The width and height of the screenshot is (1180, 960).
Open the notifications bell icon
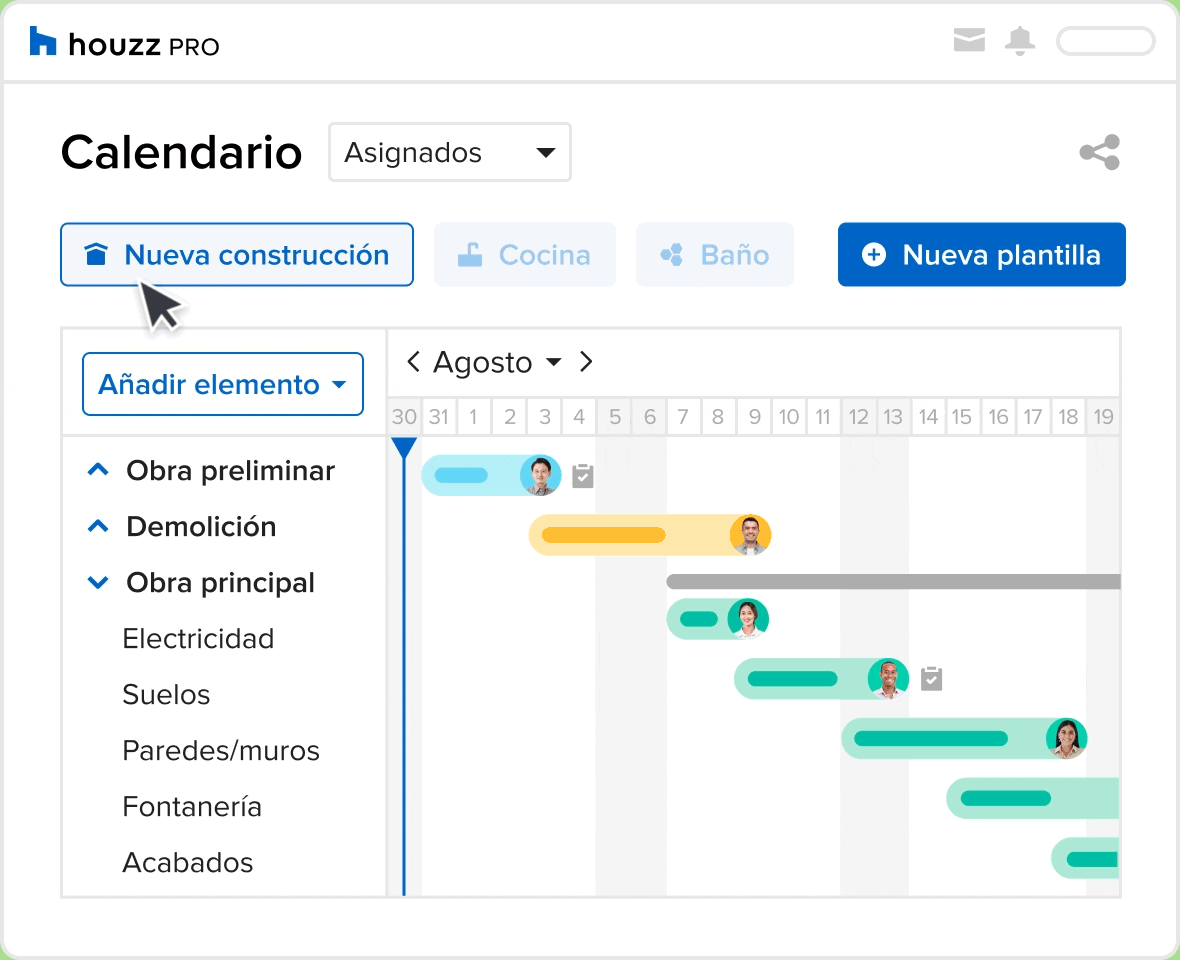pos(1020,41)
